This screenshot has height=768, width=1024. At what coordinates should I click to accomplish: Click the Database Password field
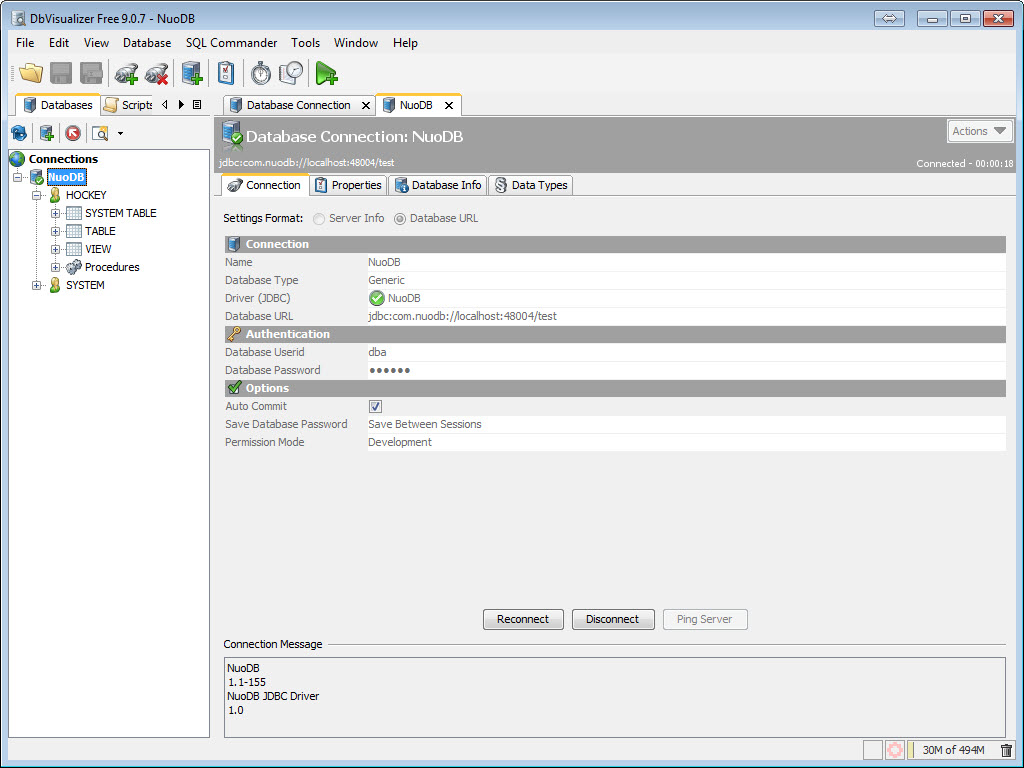[686, 370]
